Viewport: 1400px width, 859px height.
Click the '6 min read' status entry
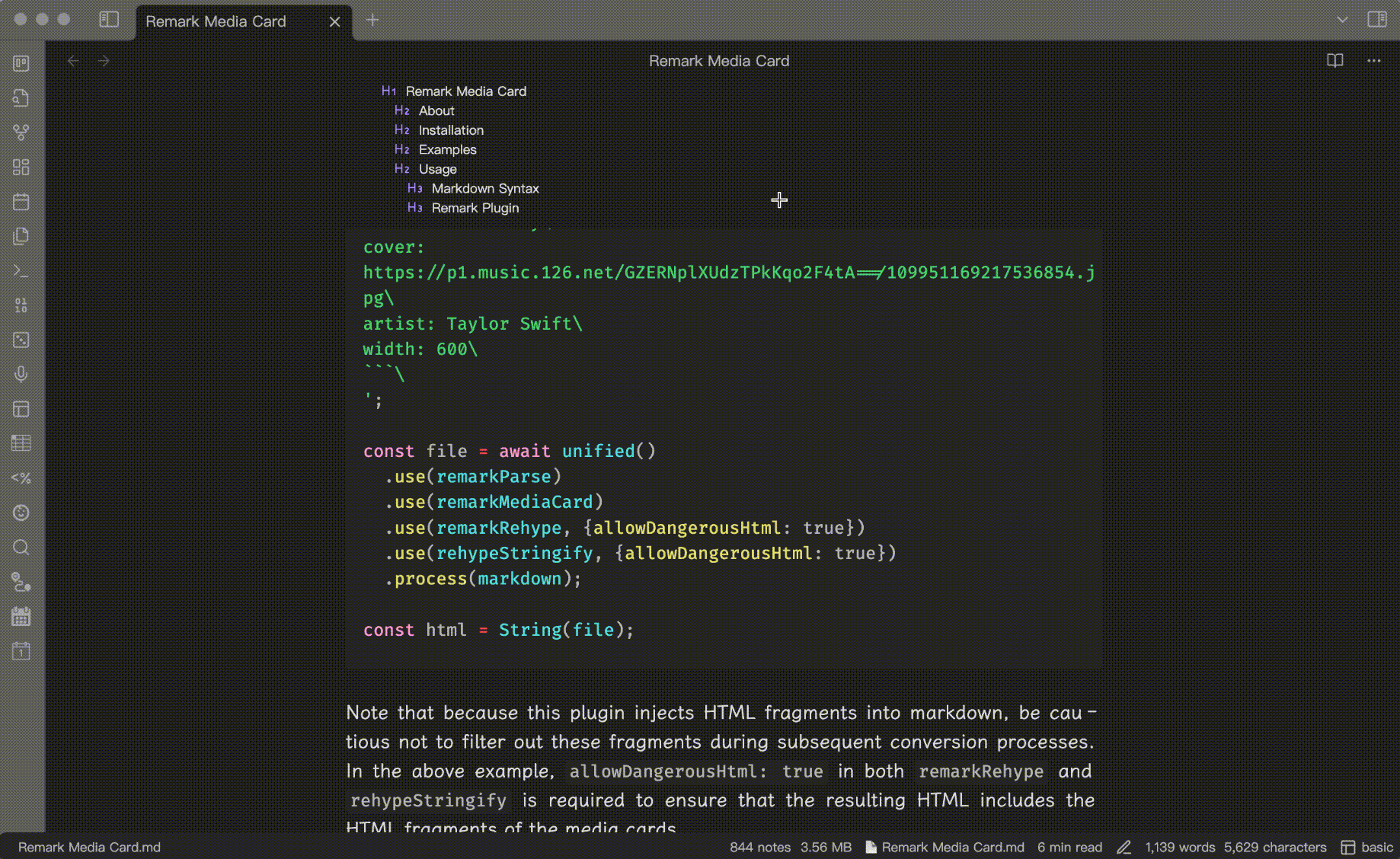1069,847
